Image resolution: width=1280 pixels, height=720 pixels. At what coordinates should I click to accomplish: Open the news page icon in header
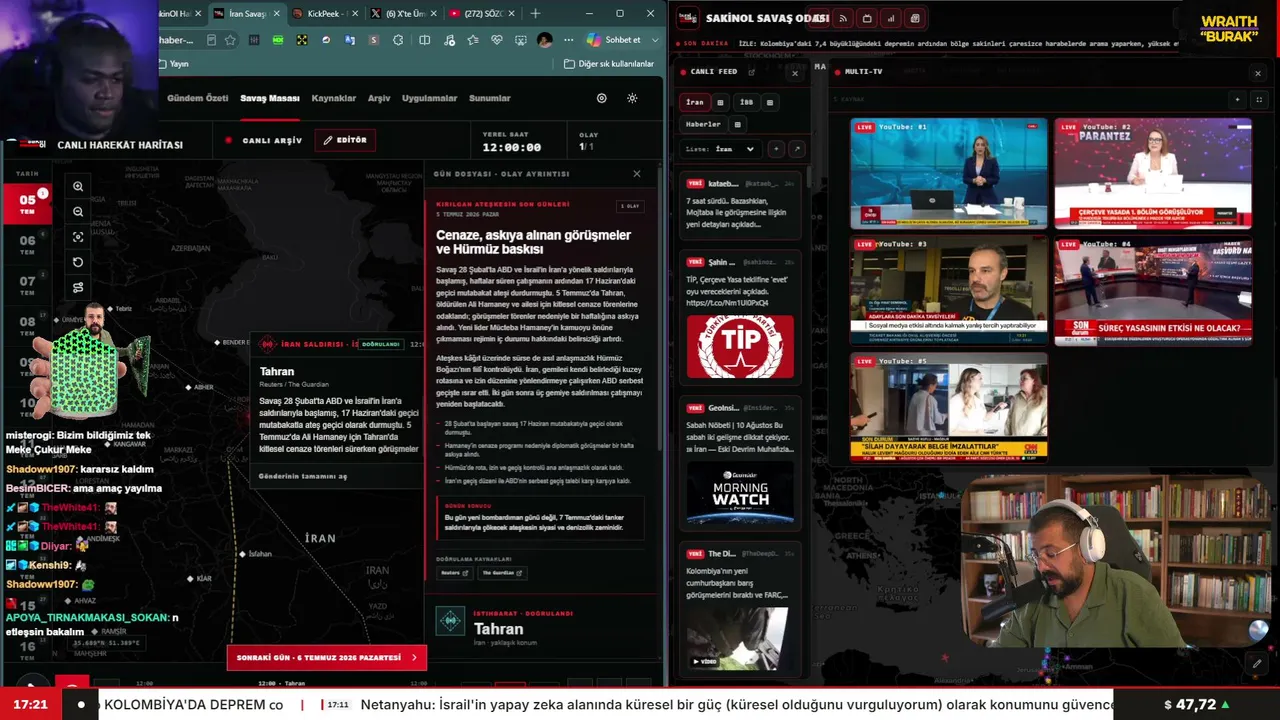[x=915, y=18]
